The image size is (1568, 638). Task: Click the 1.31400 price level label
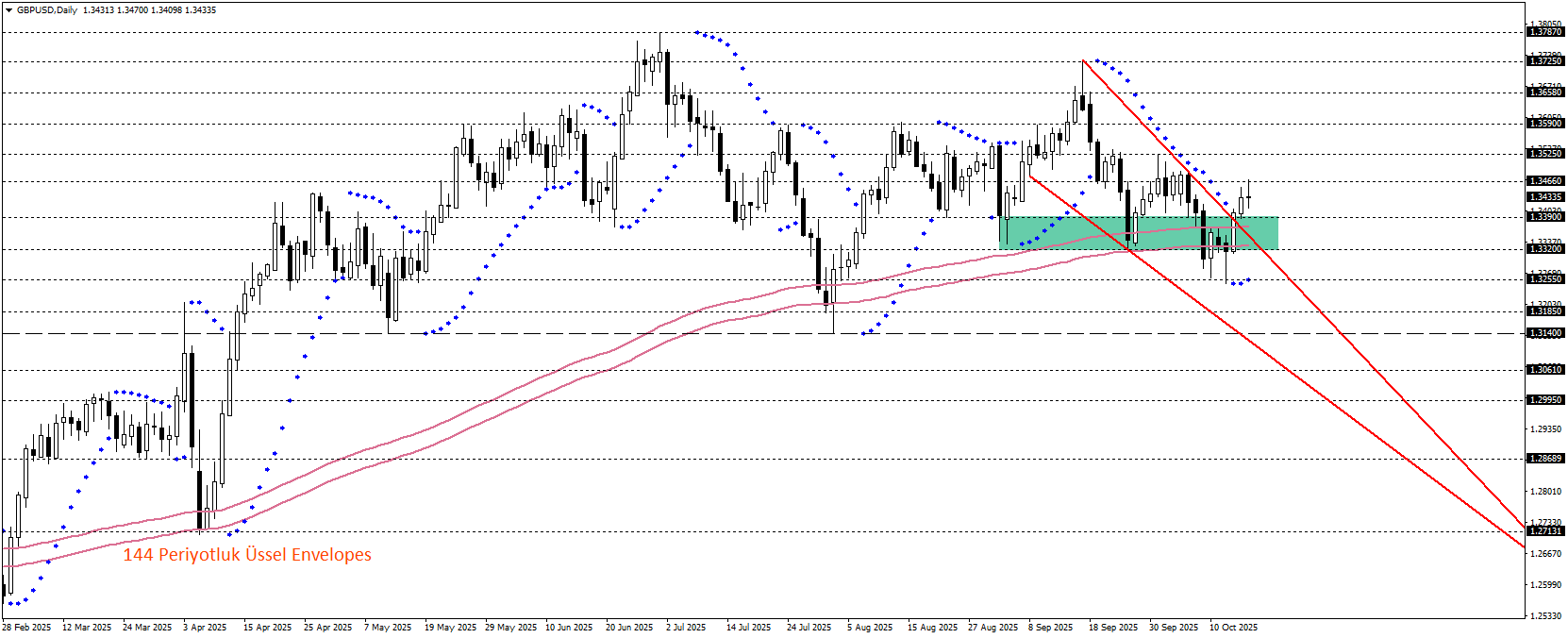click(x=1545, y=333)
